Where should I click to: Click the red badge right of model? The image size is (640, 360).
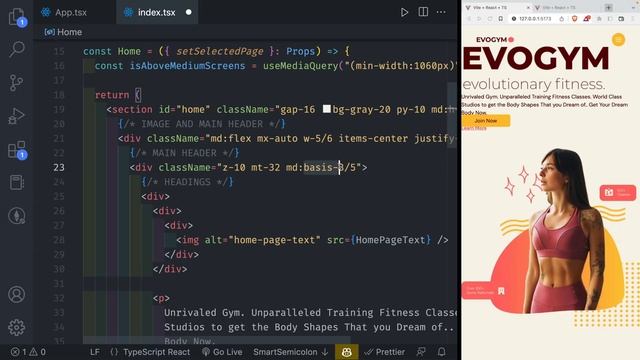pyautogui.click(x=618, y=193)
